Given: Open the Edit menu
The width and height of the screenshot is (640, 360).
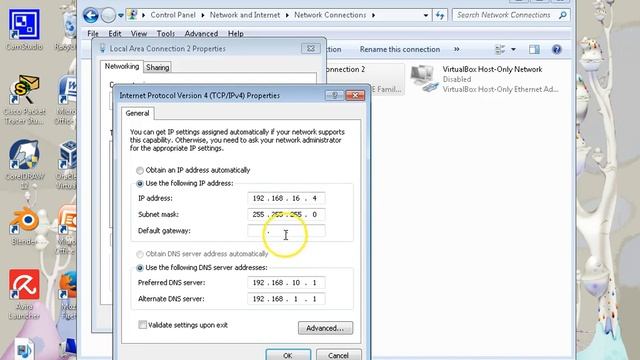Looking at the screenshot, I should [x=115, y=33].
